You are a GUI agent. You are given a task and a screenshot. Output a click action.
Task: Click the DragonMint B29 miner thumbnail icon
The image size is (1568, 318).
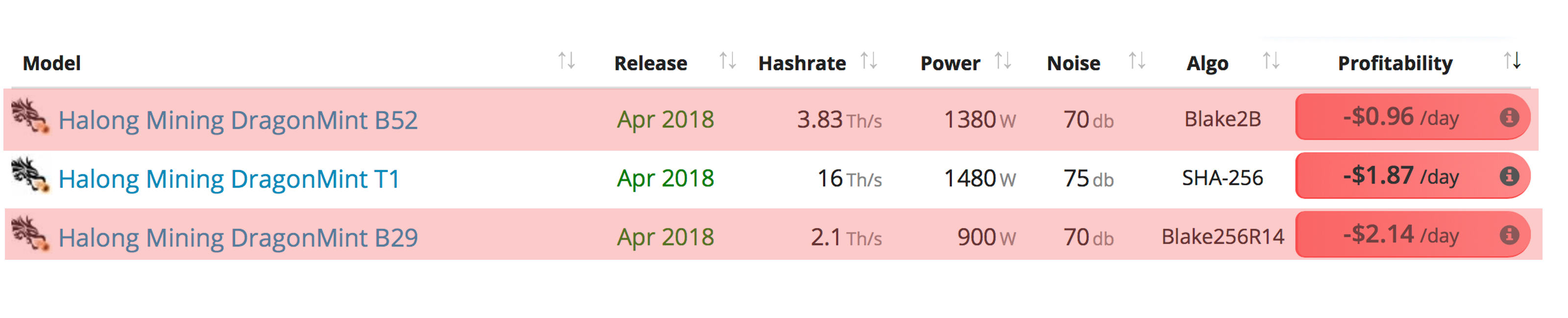29,233
